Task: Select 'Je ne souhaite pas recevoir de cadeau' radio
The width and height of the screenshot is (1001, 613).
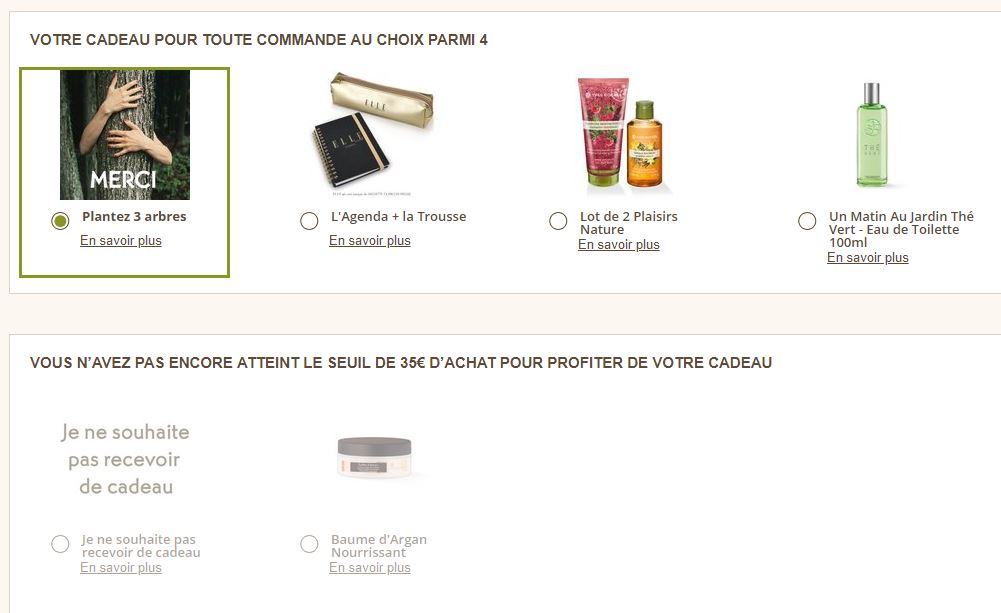Action: coord(60,544)
